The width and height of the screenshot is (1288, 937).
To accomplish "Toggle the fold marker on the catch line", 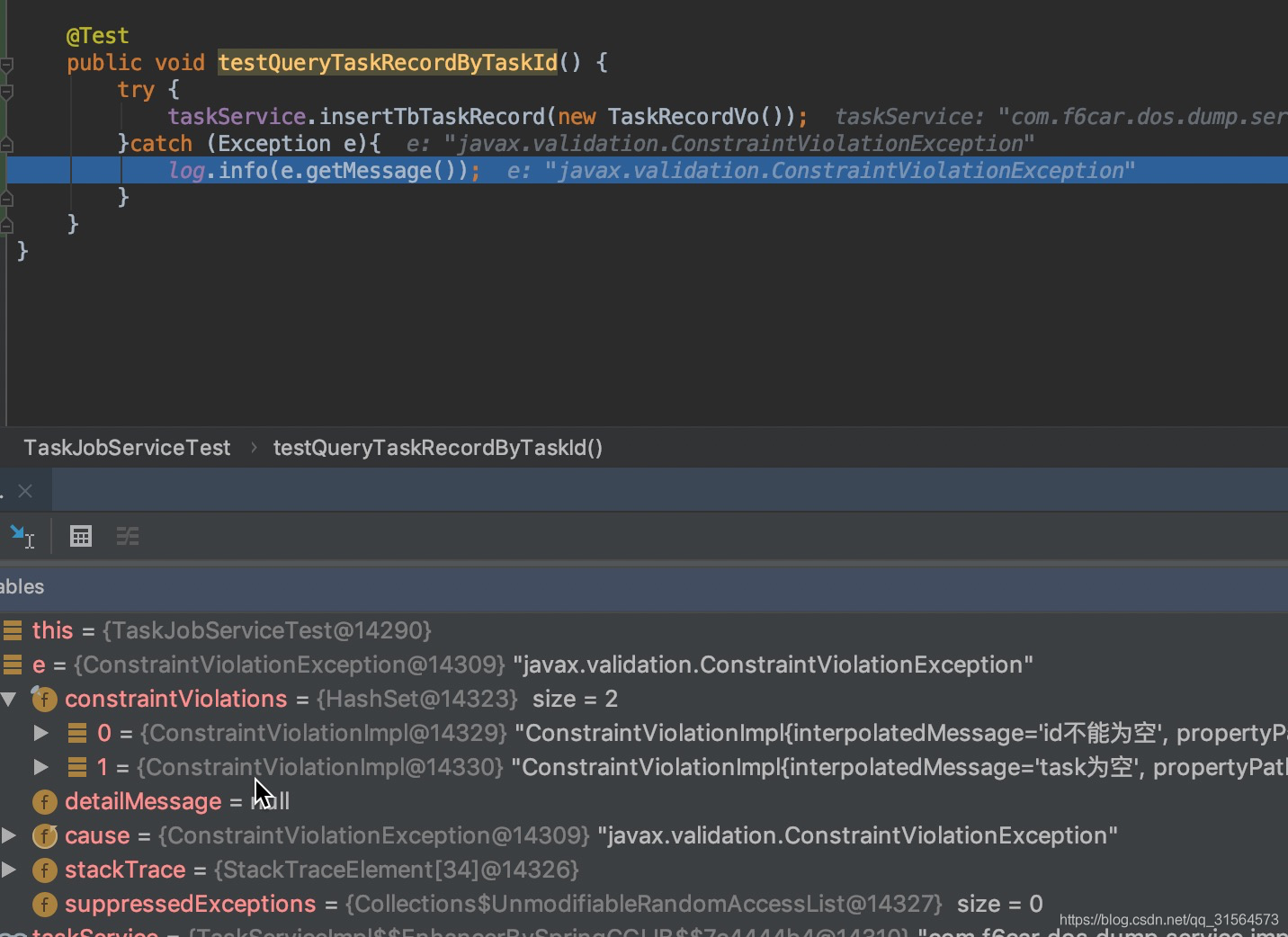I will (x=7, y=145).
